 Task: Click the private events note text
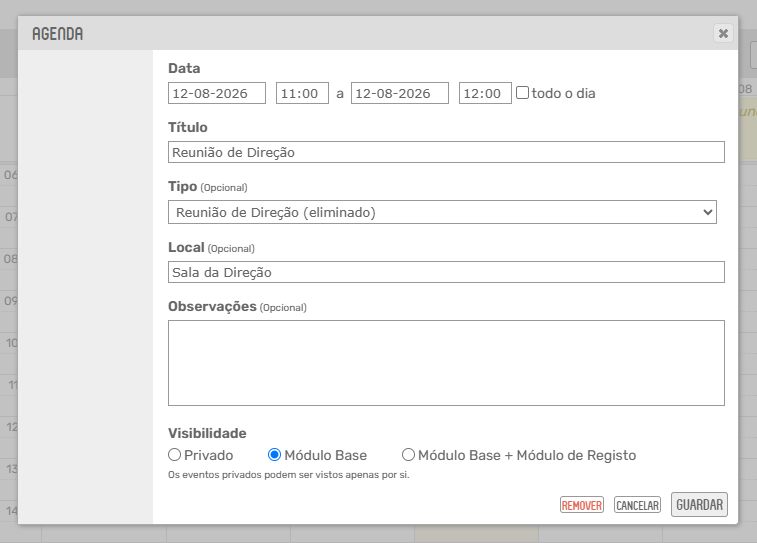(289, 475)
